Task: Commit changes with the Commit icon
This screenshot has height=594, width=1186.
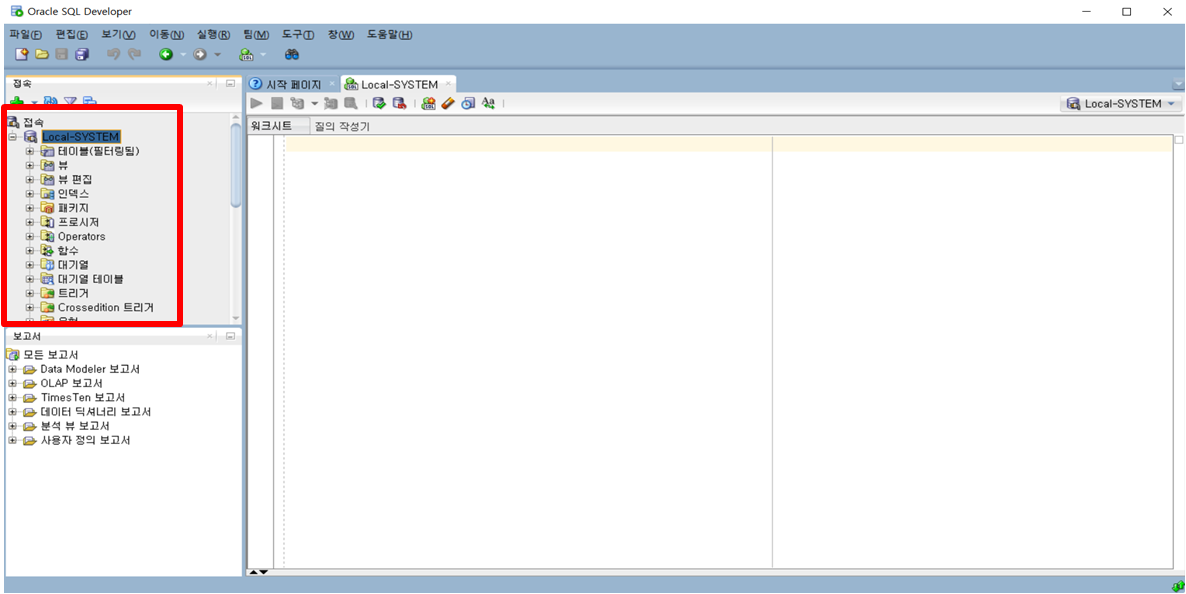Action: coord(379,103)
